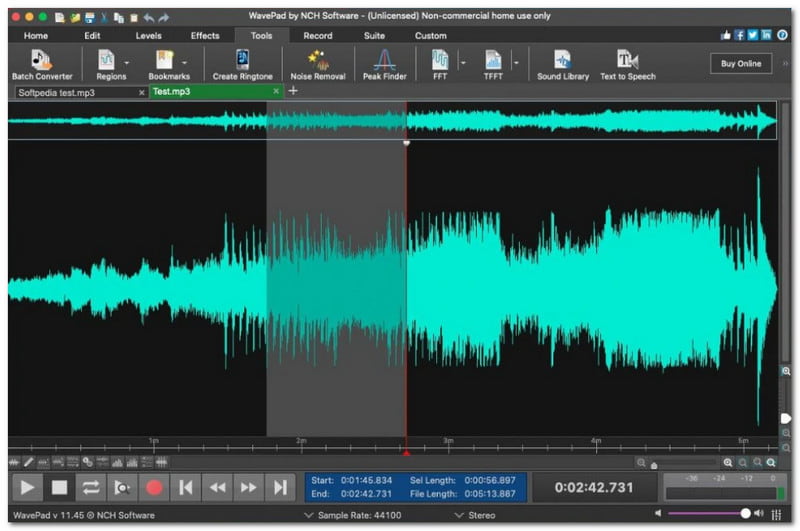This screenshot has width=800, height=531.
Task: Switch to the Levels tab
Action: pos(148,36)
